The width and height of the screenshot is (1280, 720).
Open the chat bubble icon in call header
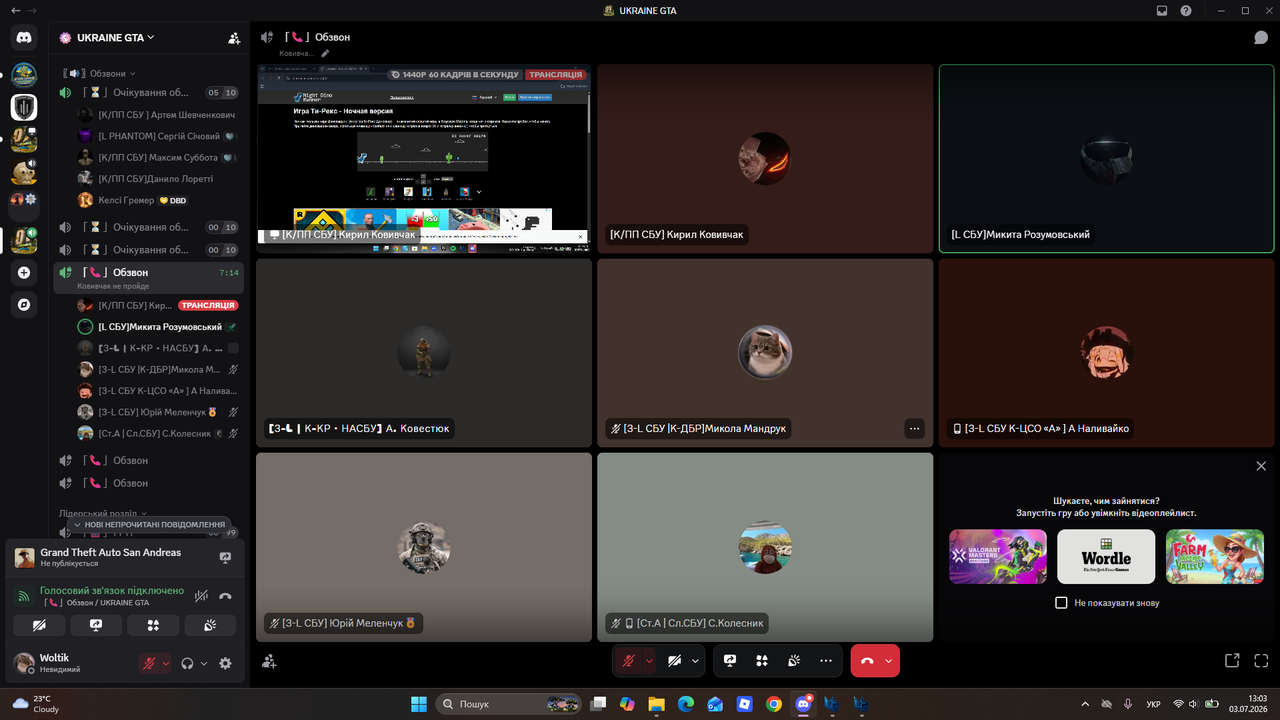click(1261, 37)
